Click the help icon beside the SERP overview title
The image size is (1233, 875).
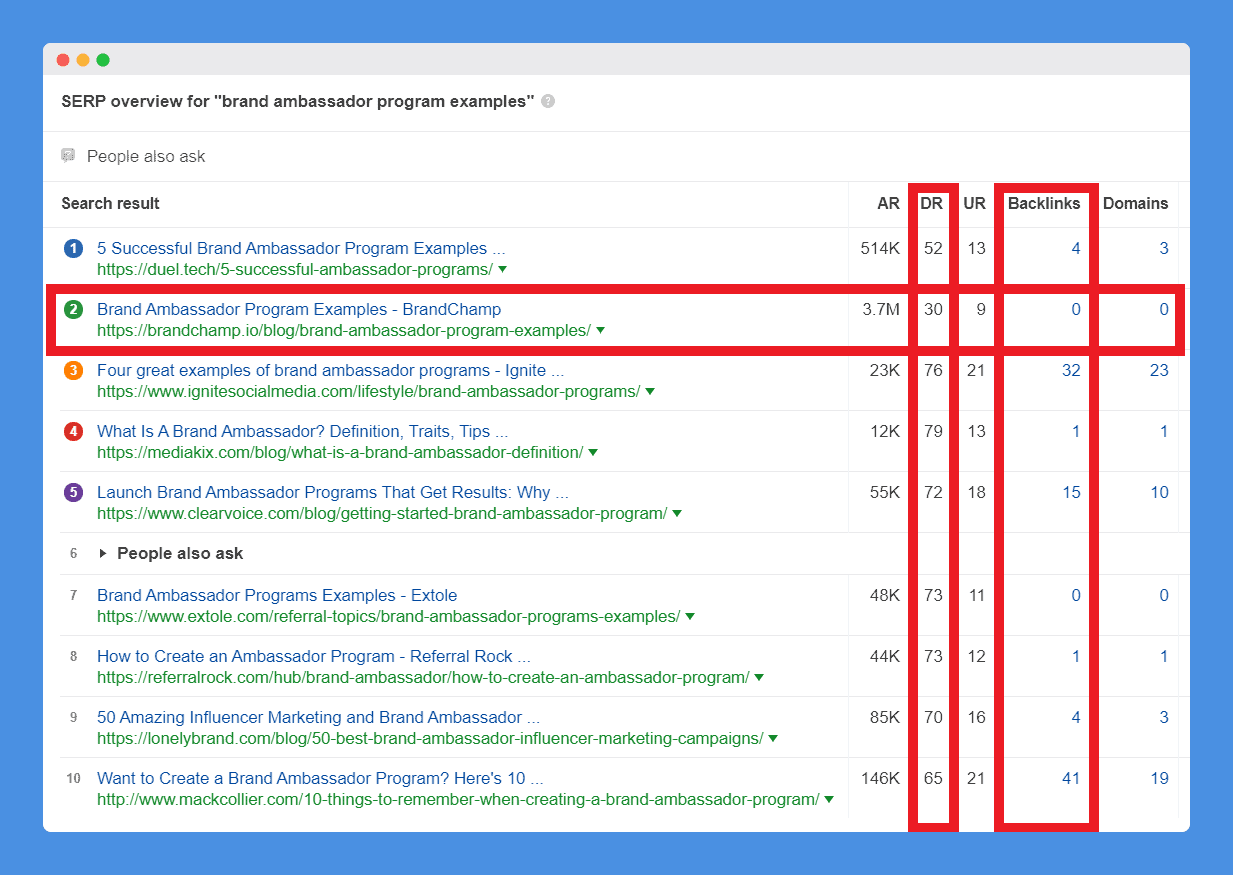pyautogui.click(x=548, y=101)
